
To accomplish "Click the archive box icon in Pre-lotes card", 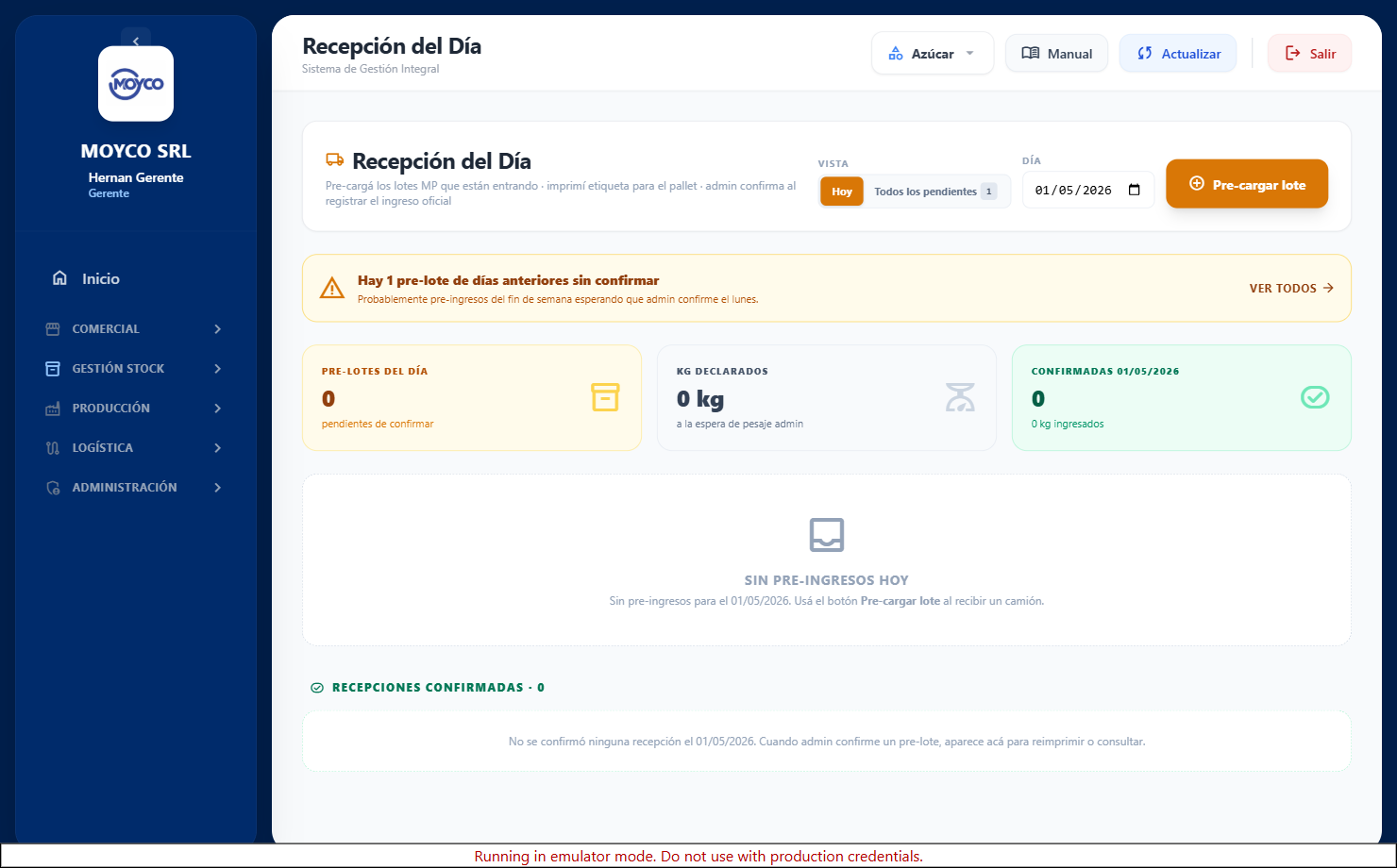I will pyautogui.click(x=605, y=397).
